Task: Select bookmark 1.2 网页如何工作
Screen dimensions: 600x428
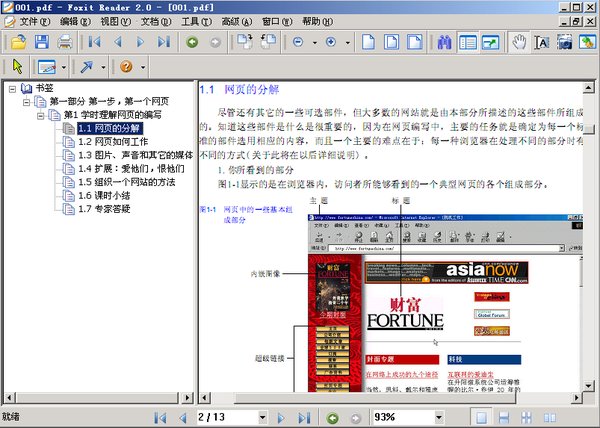Action: click(122, 142)
